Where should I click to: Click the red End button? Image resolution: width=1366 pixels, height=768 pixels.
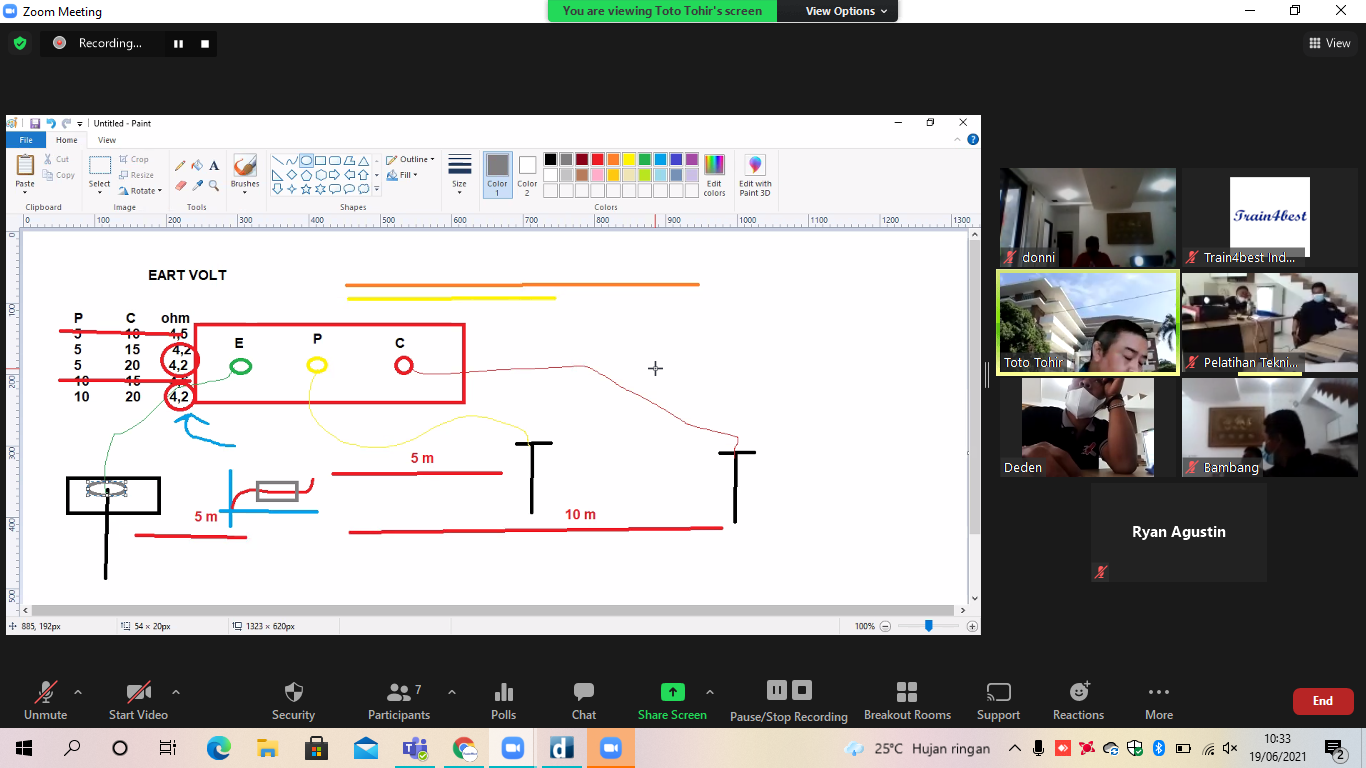point(1322,701)
